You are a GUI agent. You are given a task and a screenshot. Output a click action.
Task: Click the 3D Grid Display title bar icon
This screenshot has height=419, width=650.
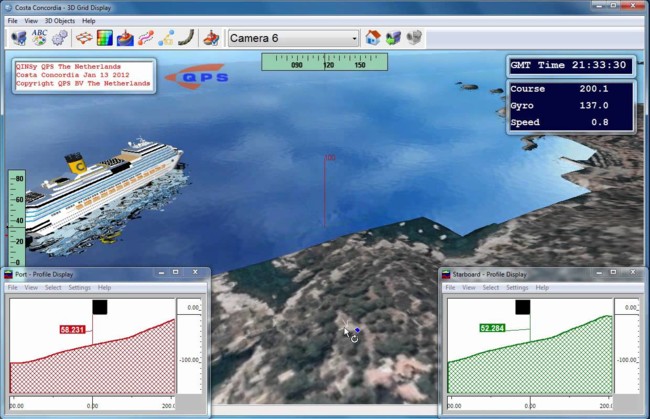tap(8, 7)
